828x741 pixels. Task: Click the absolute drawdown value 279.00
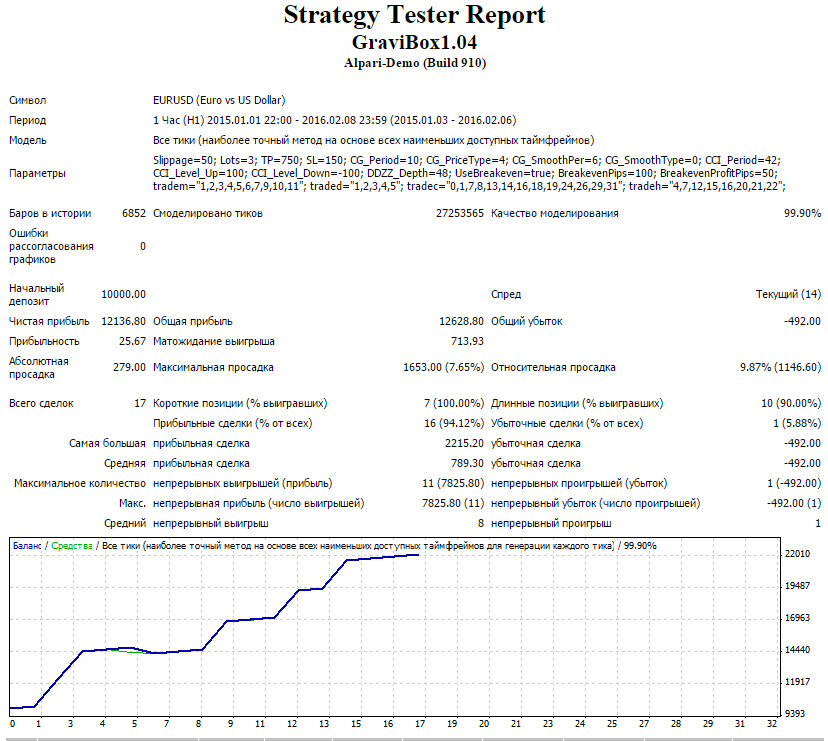[129, 367]
